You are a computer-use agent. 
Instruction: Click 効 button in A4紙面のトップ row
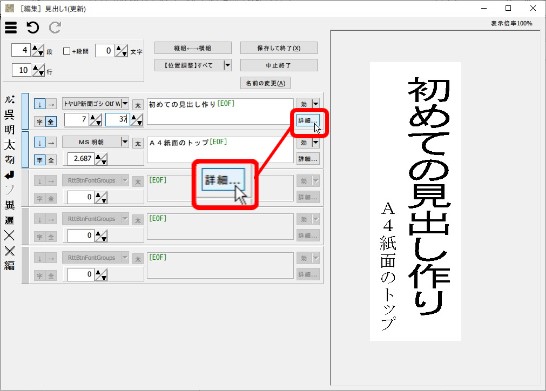304,142
